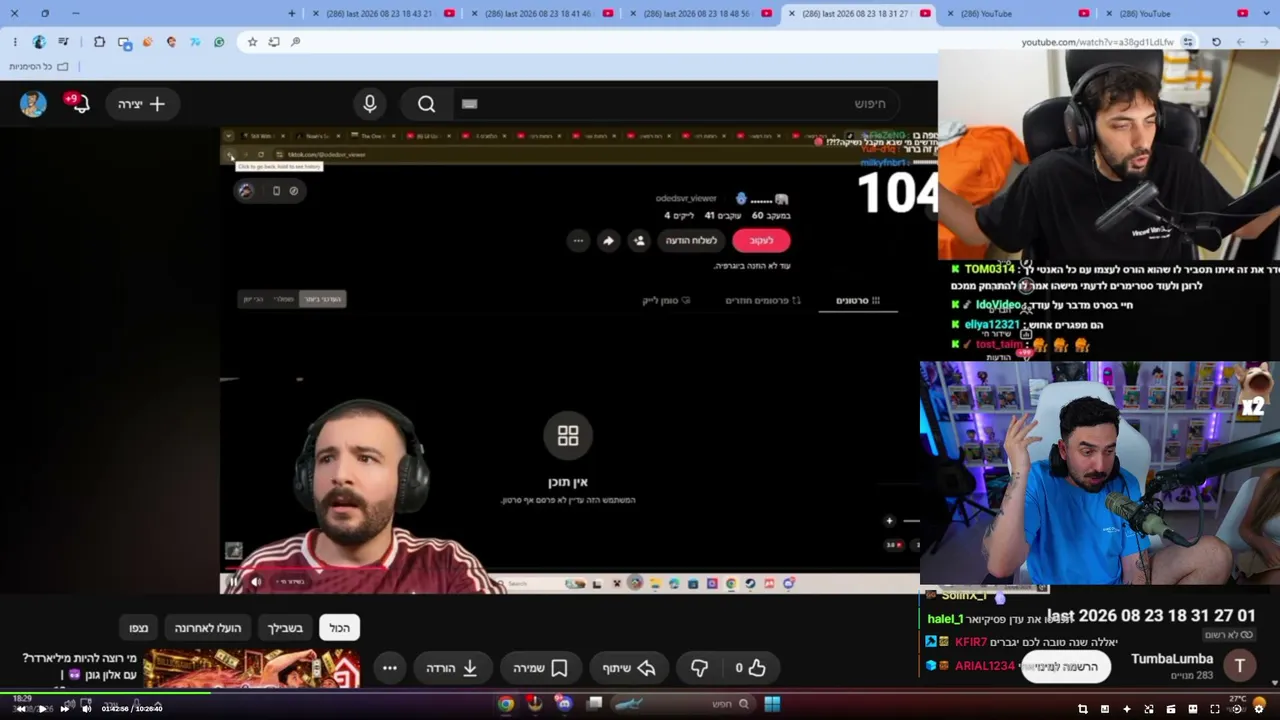Close the active 18 31 27 browser tab

792,14
